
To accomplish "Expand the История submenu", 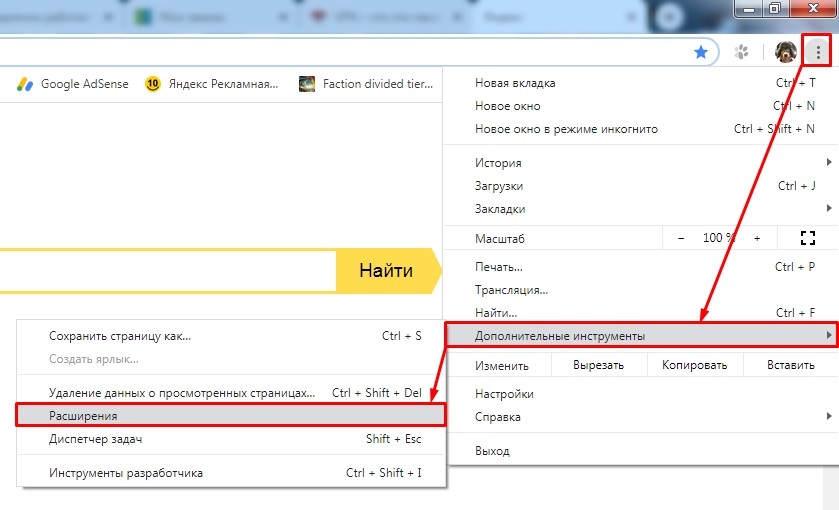I will click(642, 163).
